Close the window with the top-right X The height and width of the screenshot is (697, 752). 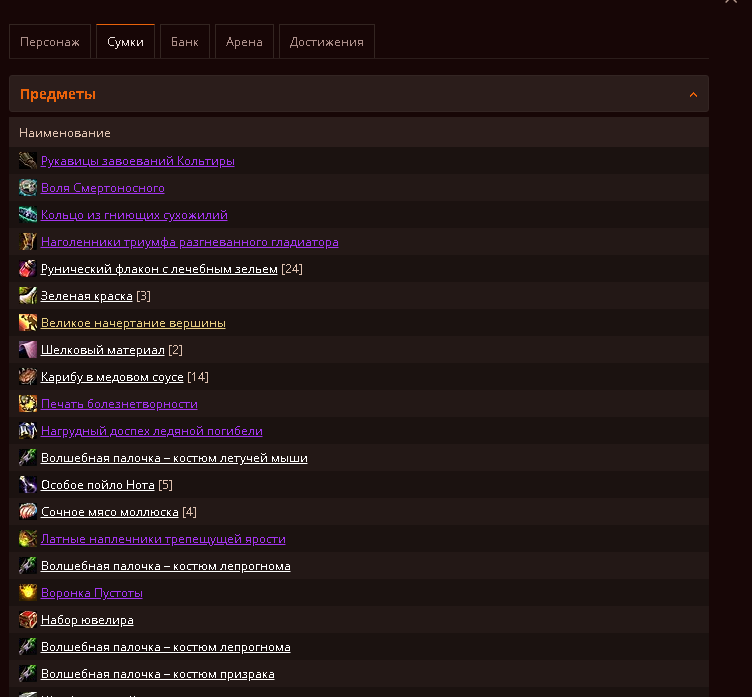pos(731,3)
